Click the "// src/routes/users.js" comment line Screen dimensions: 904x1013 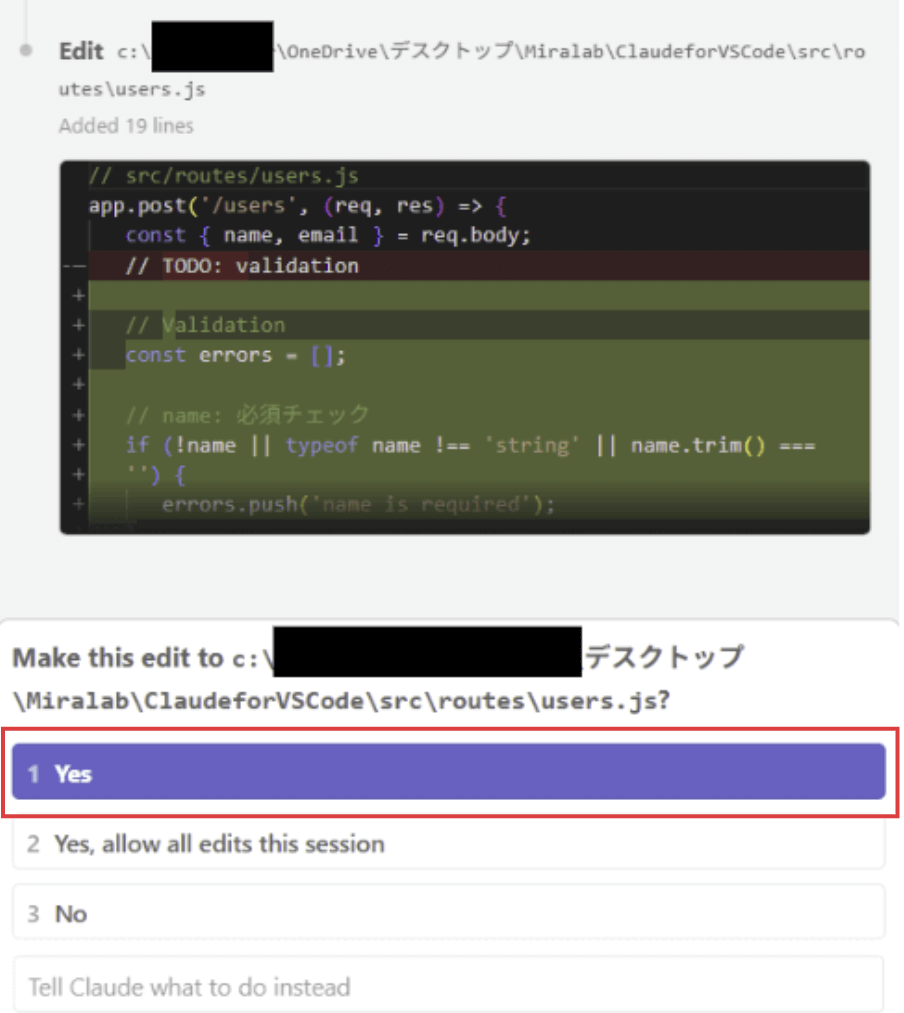pyautogui.click(x=223, y=176)
